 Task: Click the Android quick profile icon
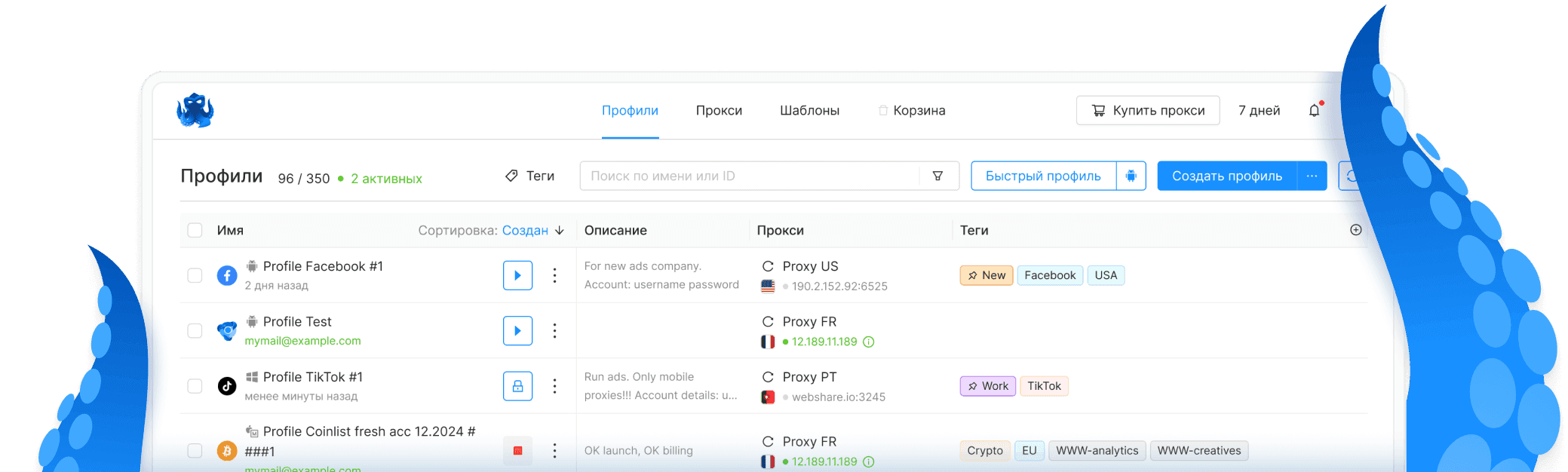1131,176
